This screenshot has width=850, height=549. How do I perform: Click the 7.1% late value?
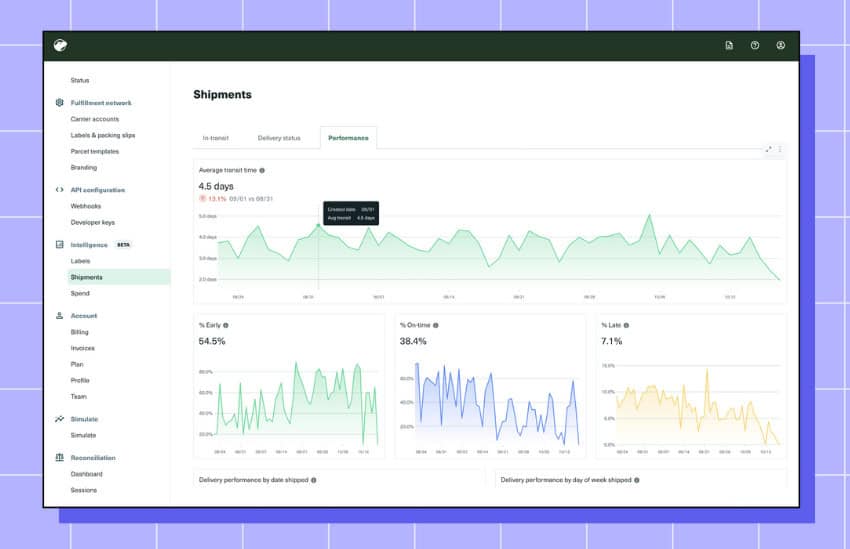point(611,341)
